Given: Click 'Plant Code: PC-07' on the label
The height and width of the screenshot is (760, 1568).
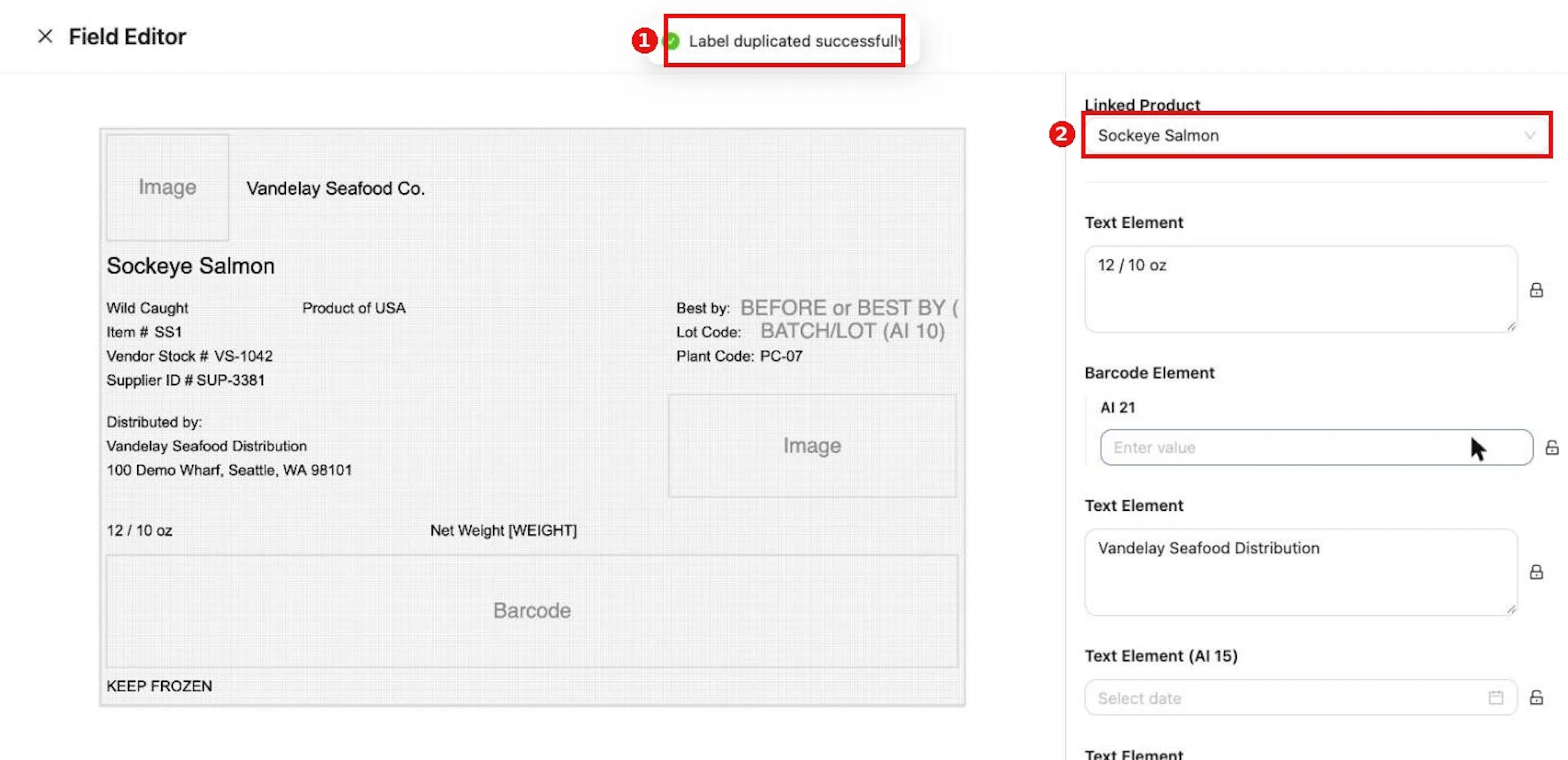Looking at the screenshot, I should (739, 356).
